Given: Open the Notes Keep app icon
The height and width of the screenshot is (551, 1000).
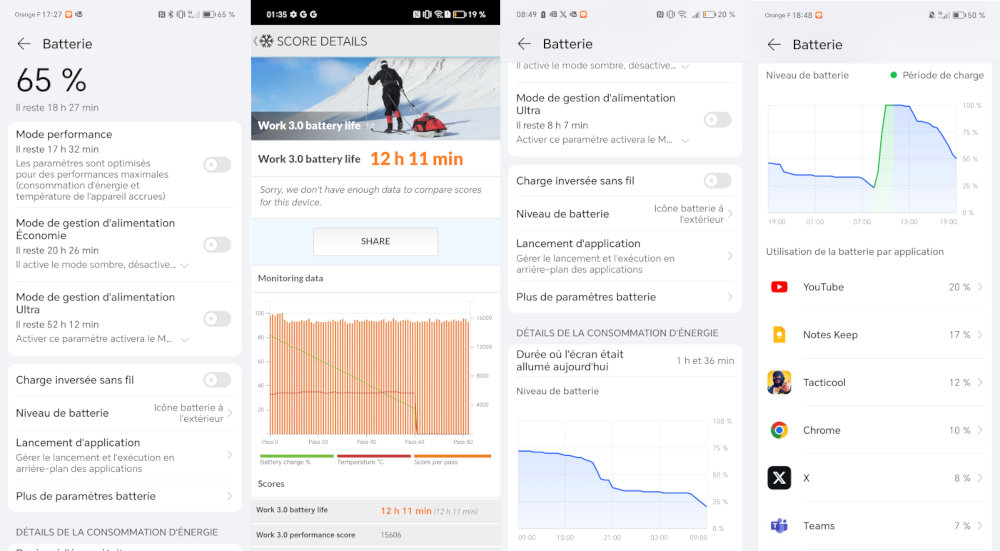Looking at the screenshot, I should coord(779,335).
